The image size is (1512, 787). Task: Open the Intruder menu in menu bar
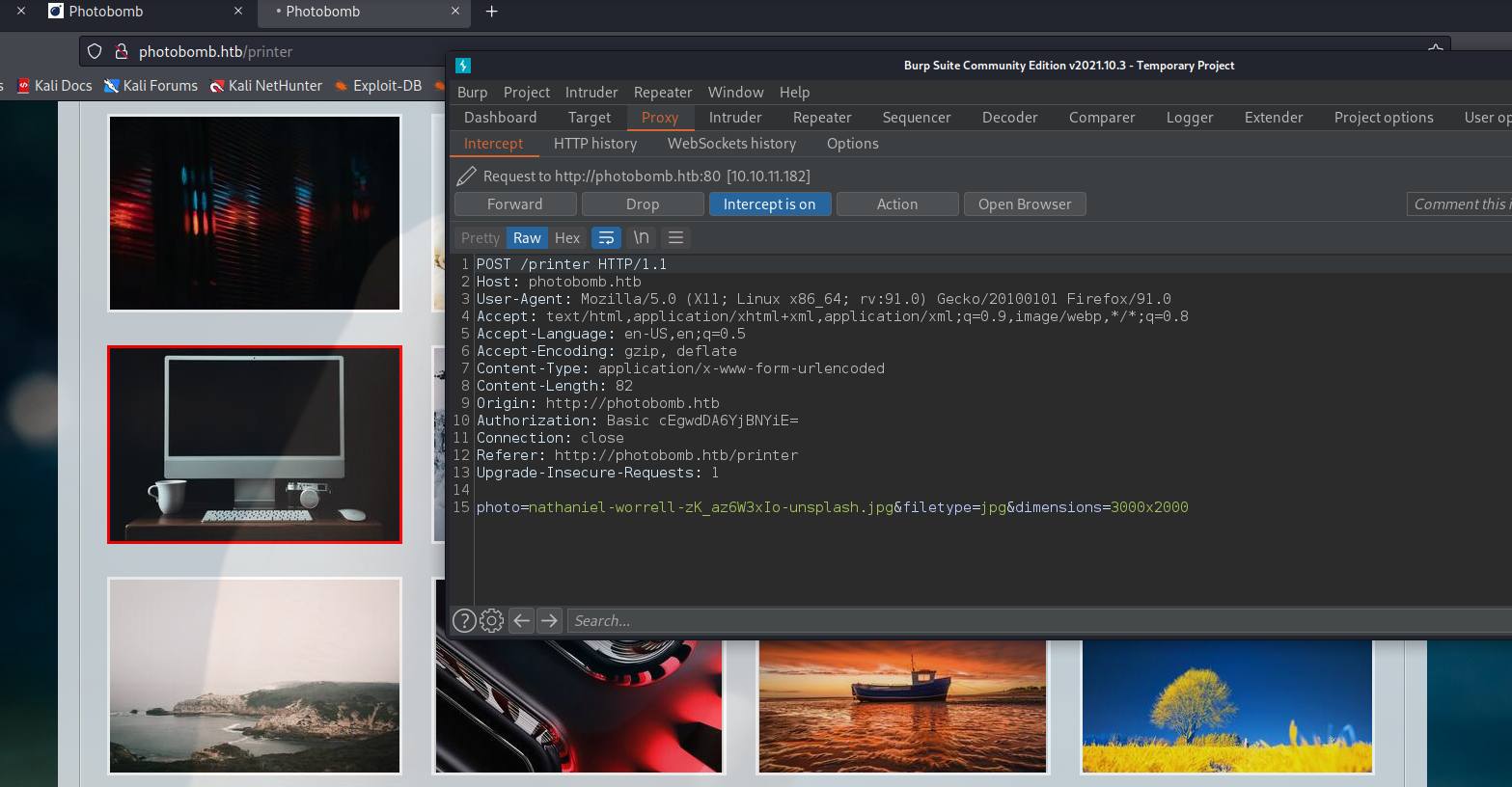[x=591, y=93]
